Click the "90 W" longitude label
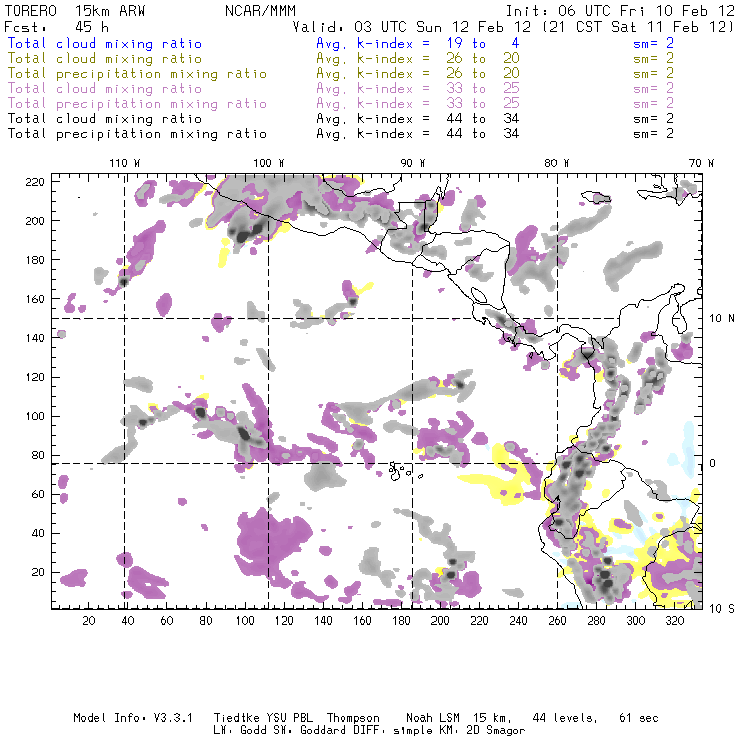The image size is (740, 740). click(413, 163)
